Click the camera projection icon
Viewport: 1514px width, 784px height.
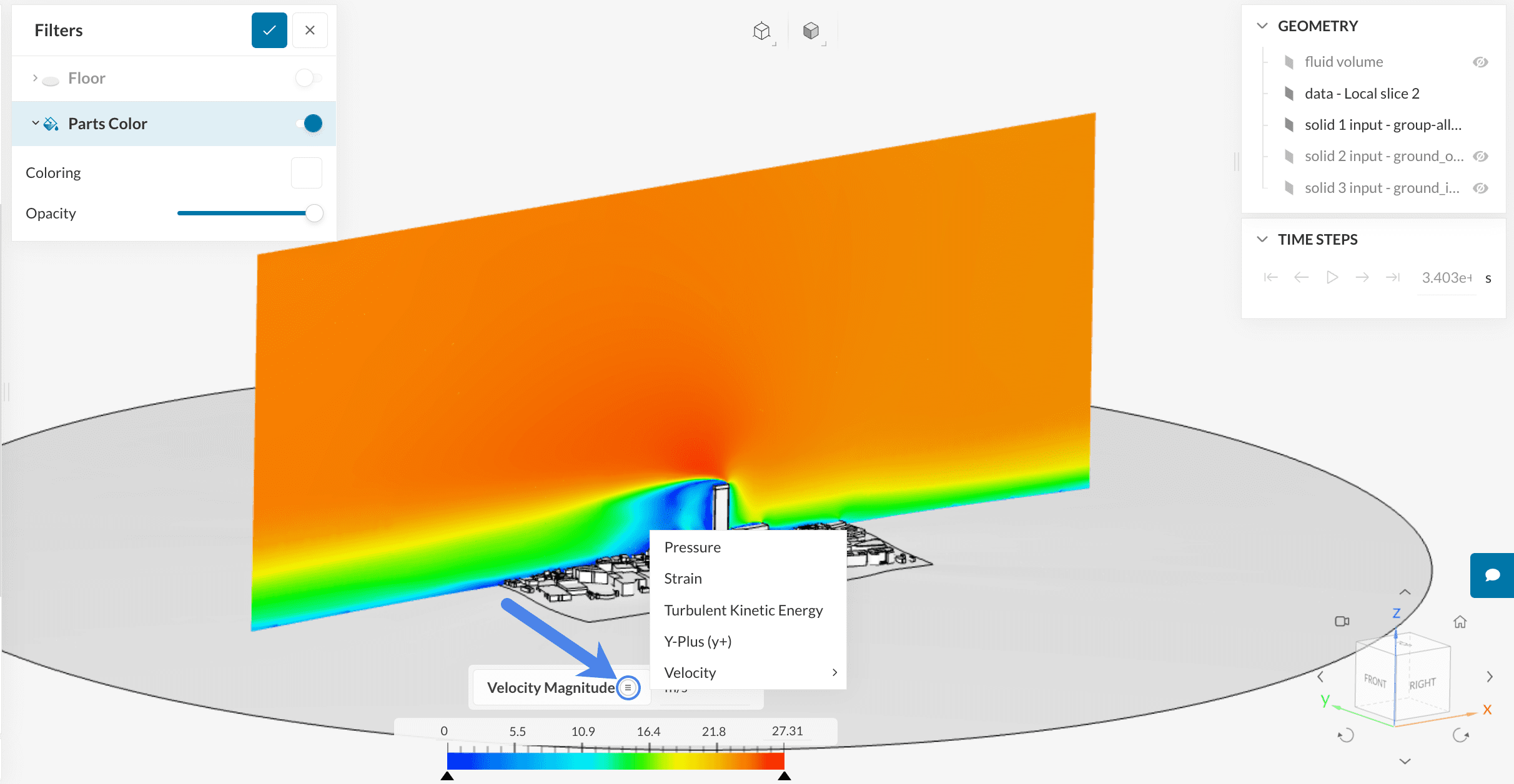coord(1342,621)
